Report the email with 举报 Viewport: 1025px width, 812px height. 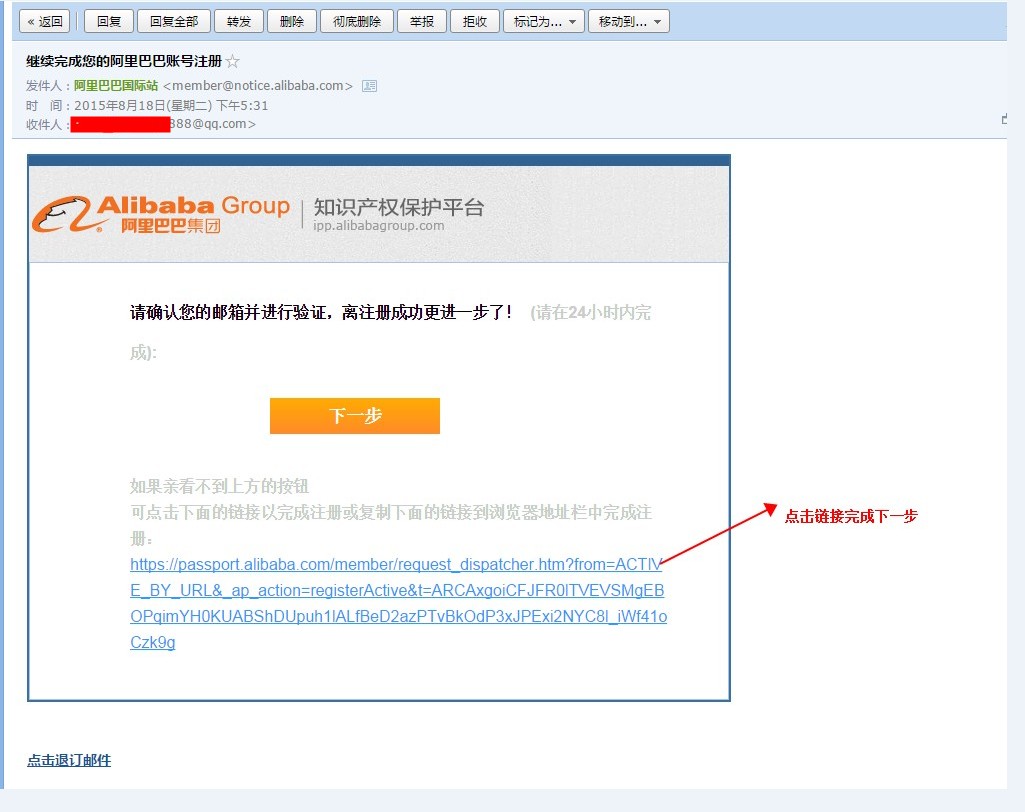coord(422,22)
